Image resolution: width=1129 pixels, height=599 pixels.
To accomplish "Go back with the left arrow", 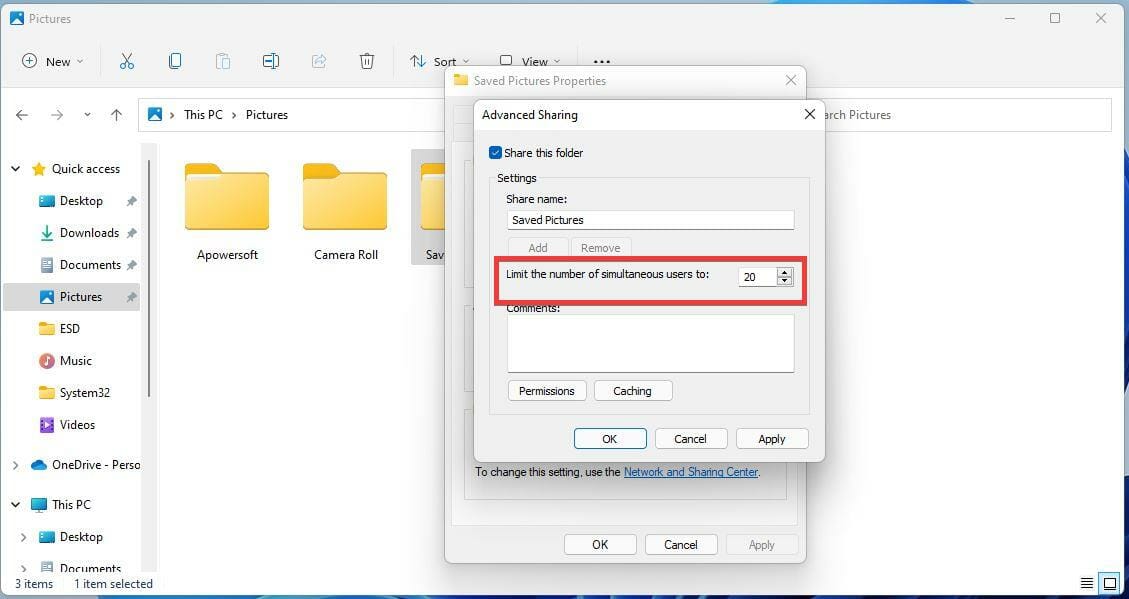I will [22, 114].
